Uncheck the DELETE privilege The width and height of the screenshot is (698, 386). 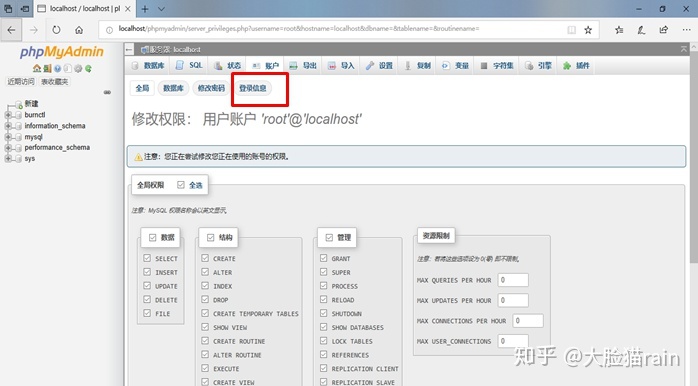tap(147, 299)
